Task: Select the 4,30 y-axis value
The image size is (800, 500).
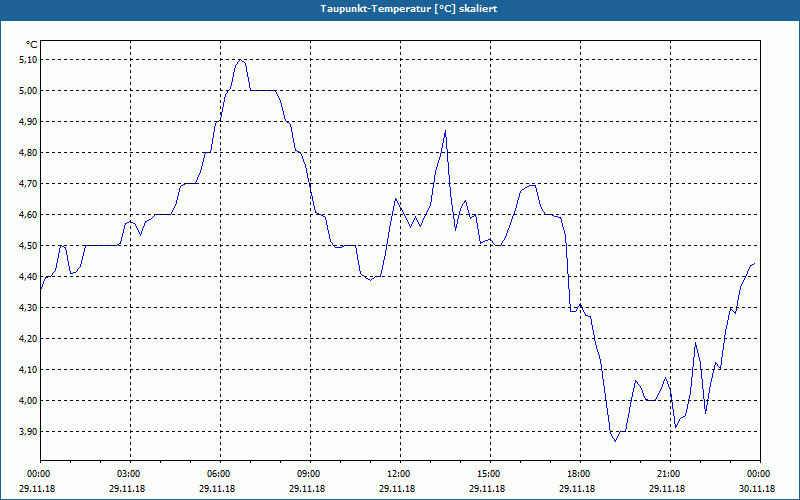Action: (28, 308)
